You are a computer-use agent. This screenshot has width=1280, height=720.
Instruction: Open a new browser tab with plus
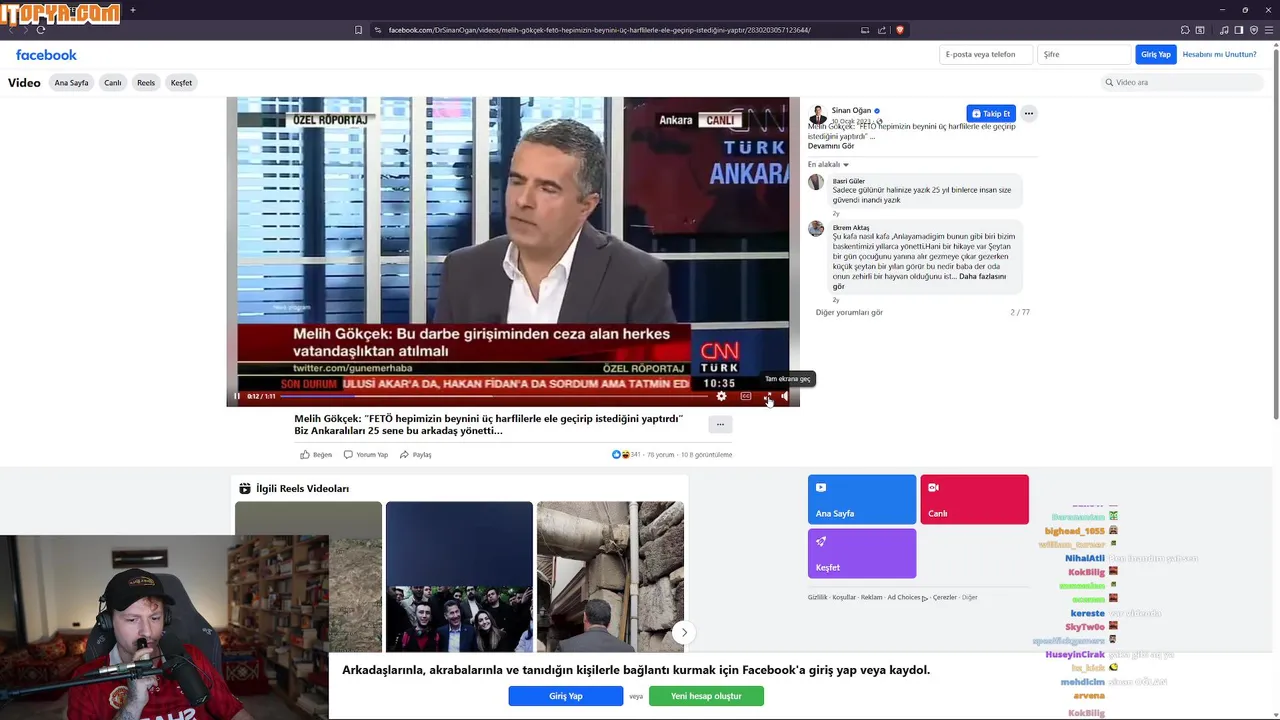[x=133, y=10]
